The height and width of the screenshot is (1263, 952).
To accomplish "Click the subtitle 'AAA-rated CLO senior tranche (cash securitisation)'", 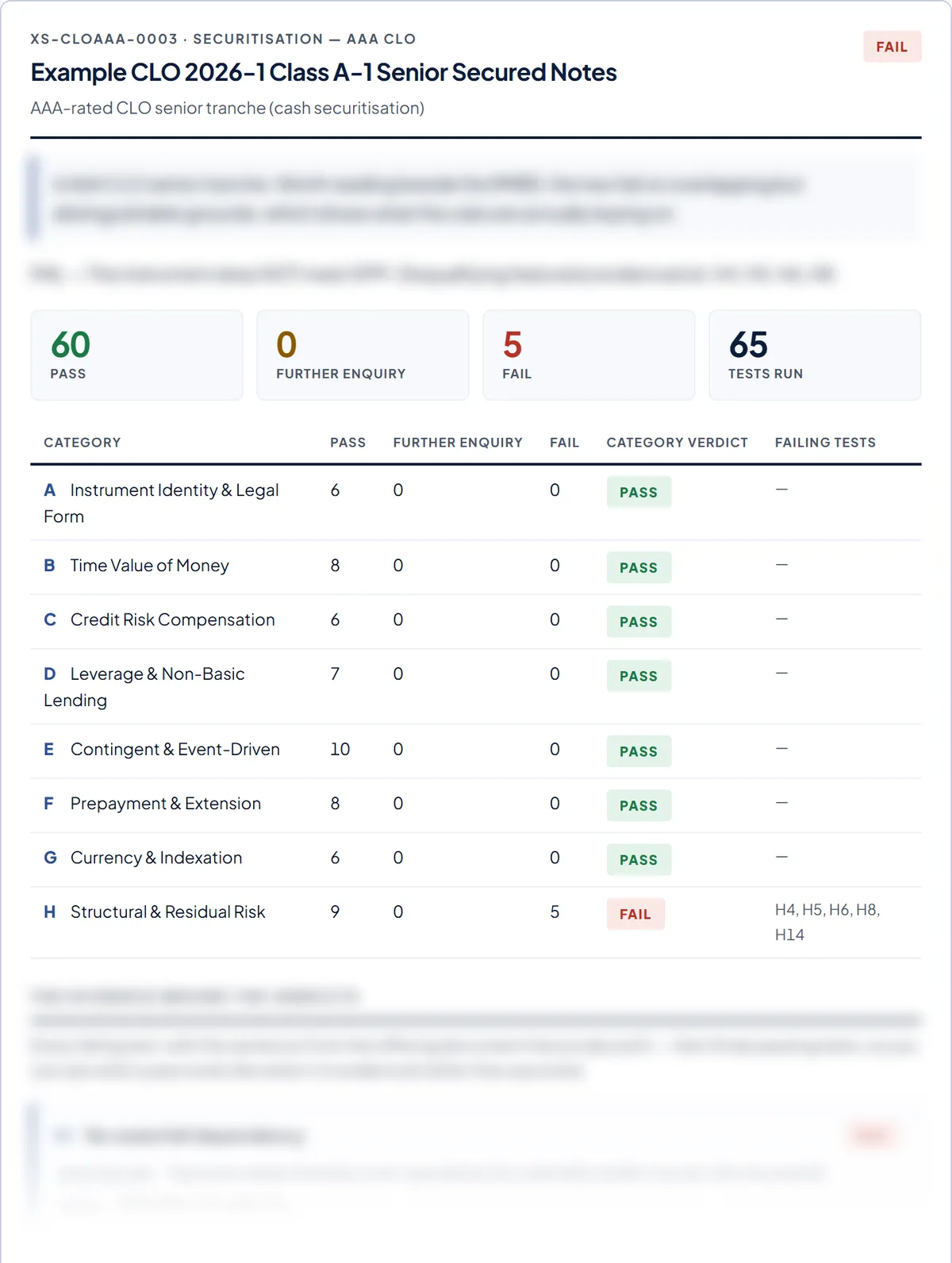I will click(x=228, y=108).
